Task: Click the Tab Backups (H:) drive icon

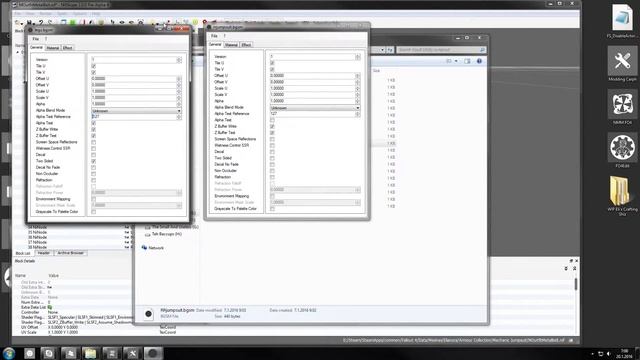Action: [147, 234]
